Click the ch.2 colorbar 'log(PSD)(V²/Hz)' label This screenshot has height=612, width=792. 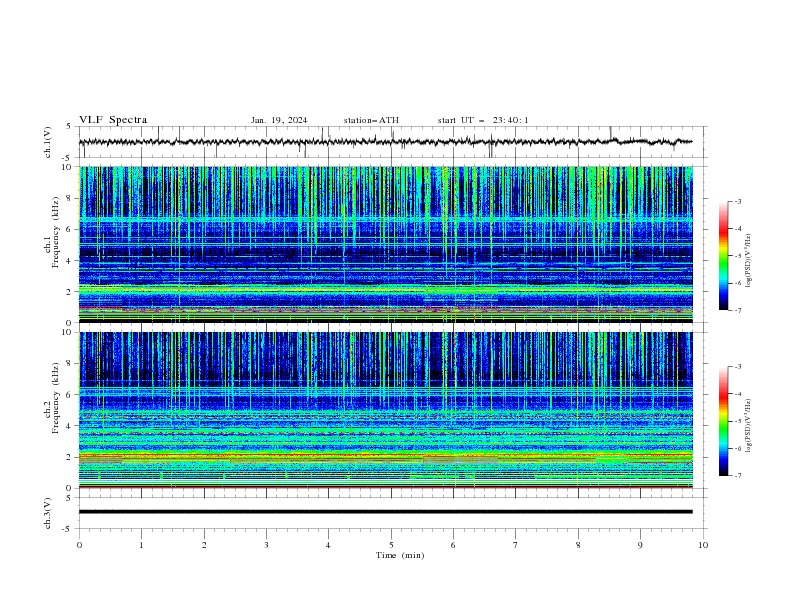(x=748, y=426)
